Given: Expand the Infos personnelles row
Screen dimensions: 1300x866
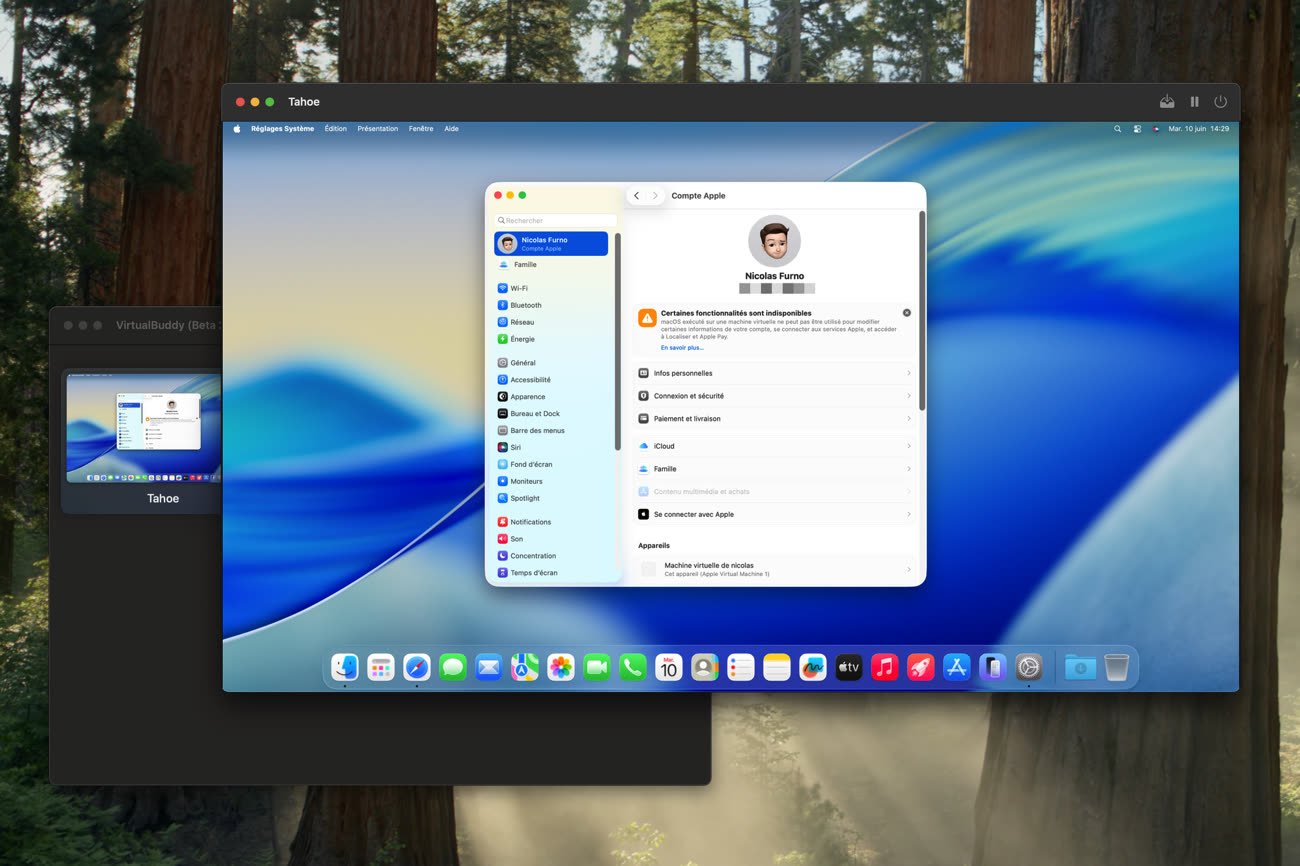Looking at the screenshot, I should tap(775, 373).
